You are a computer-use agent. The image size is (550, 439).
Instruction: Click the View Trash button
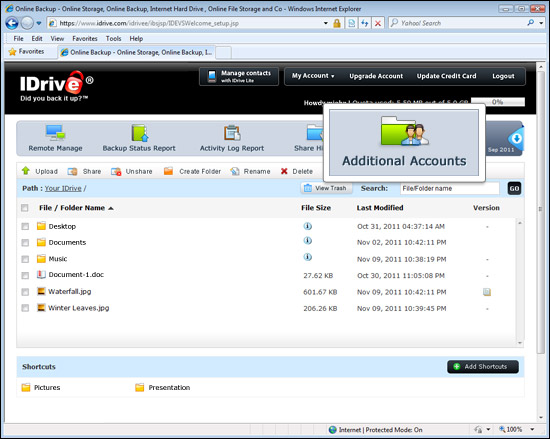click(x=326, y=188)
